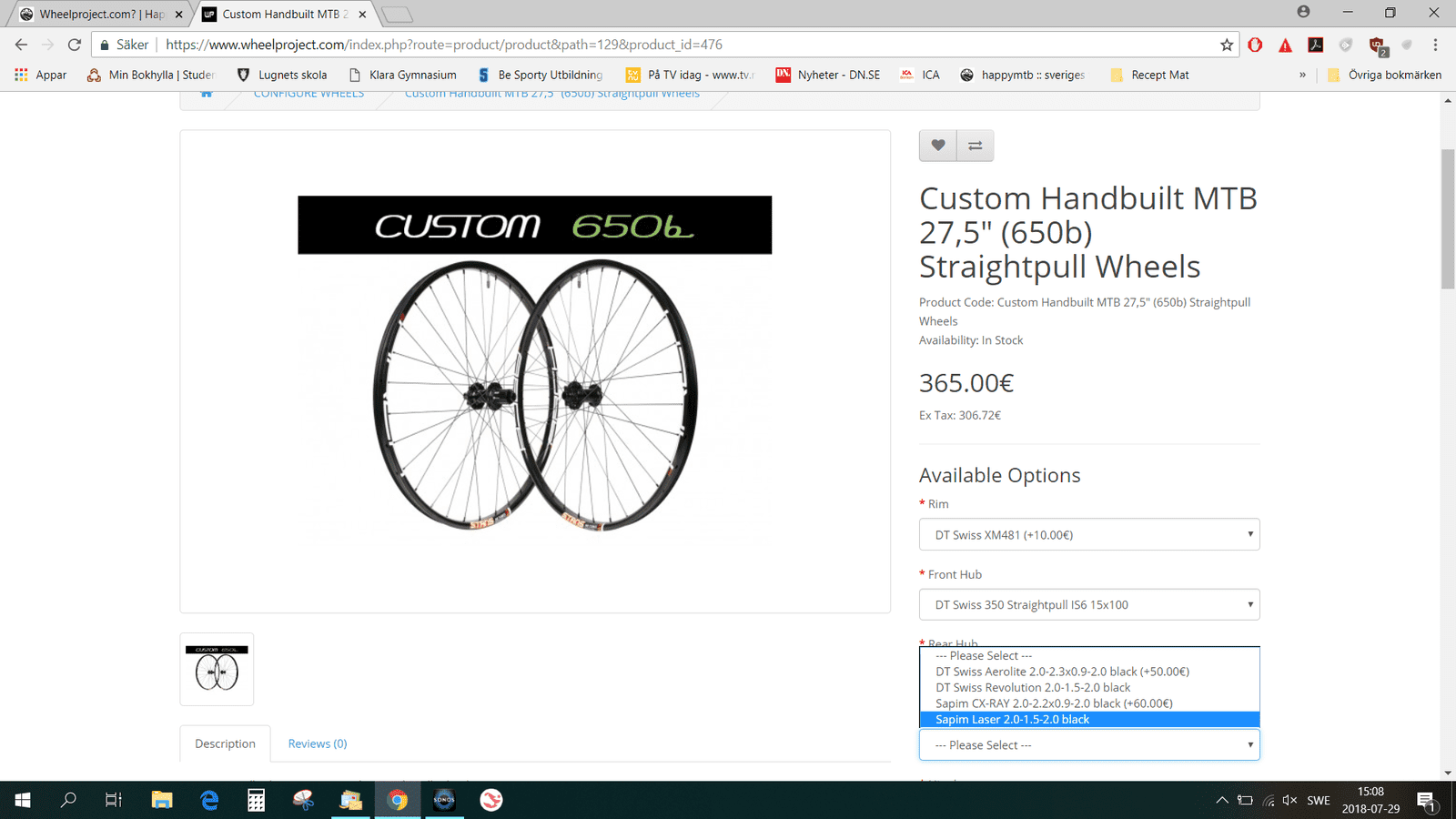
Task: Expand the Rim dropdown
Action: pyautogui.click(x=1089, y=534)
